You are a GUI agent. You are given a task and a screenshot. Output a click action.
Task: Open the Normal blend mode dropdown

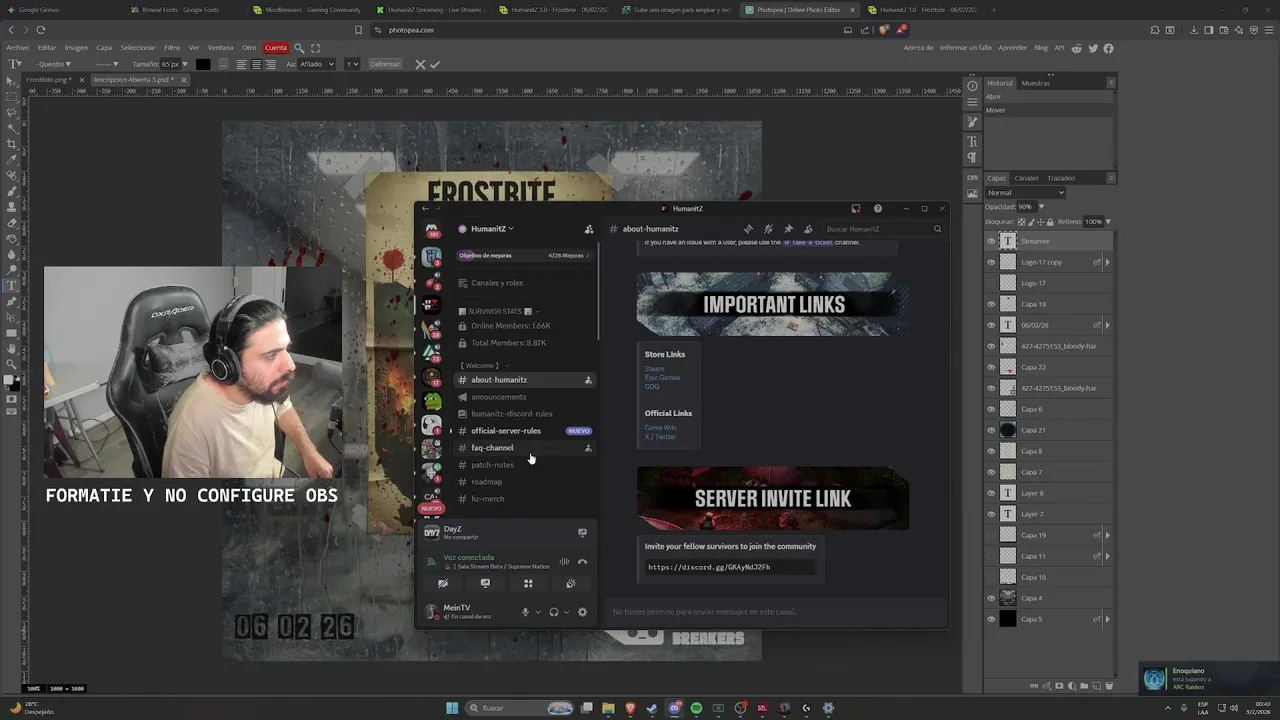[1025, 193]
